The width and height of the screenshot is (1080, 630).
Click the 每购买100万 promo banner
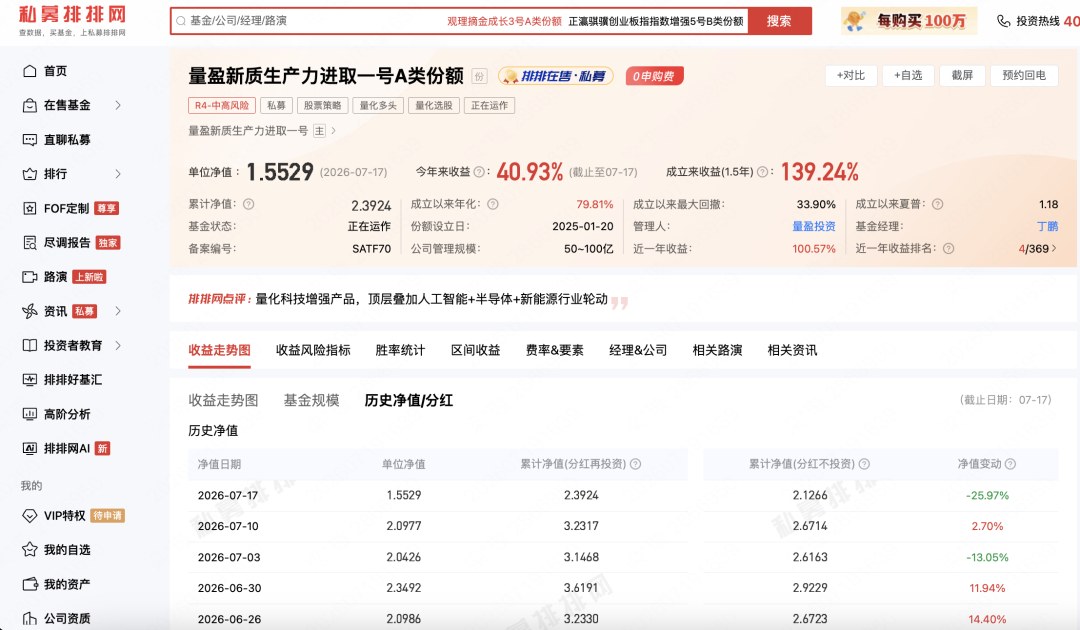click(909, 21)
